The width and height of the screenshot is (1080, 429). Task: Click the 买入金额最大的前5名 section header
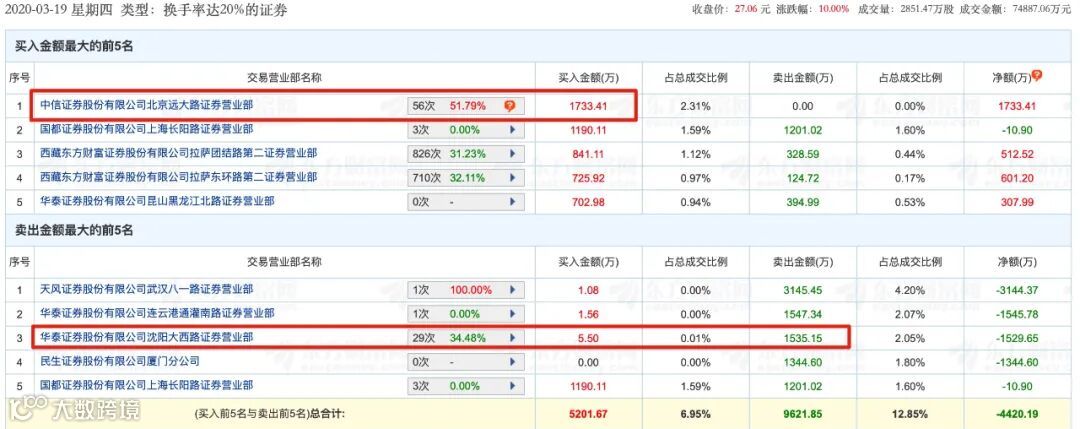[x=74, y=46]
